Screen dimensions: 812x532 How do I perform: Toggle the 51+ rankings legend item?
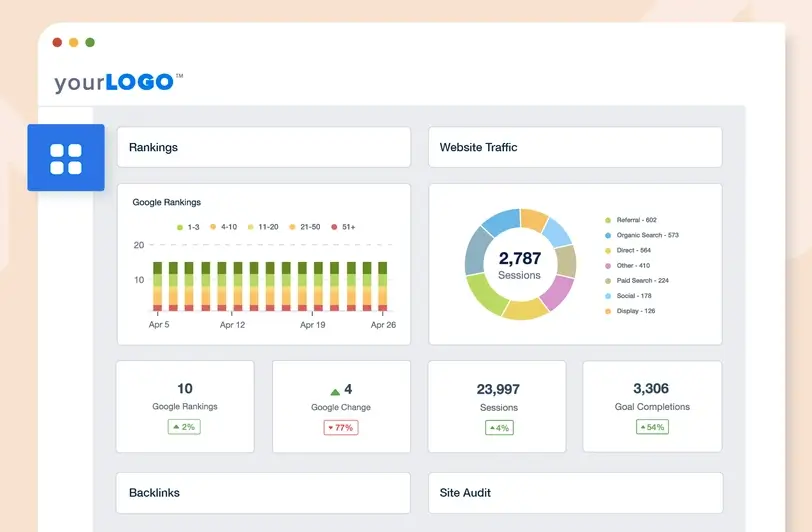[343, 227]
